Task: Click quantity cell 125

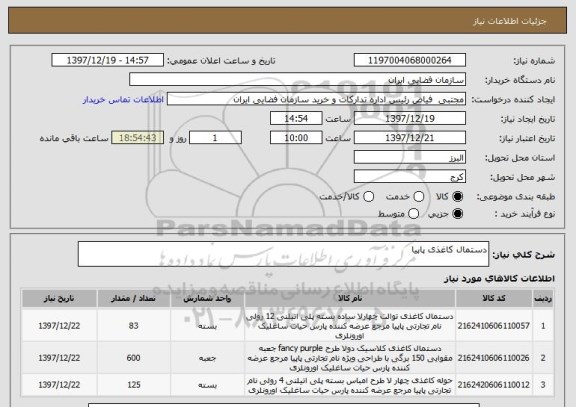Action: tap(134, 385)
